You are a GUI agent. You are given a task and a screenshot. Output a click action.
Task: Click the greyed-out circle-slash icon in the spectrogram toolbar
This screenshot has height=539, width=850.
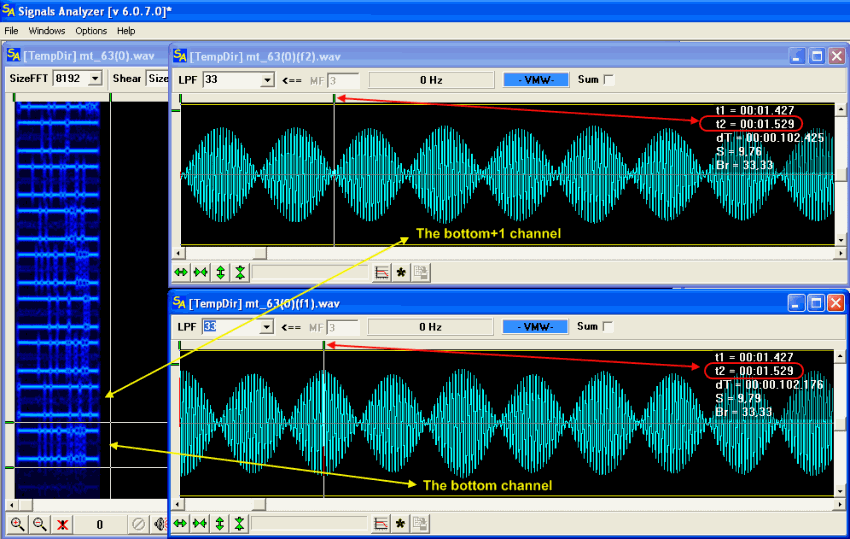pyautogui.click(x=138, y=524)
